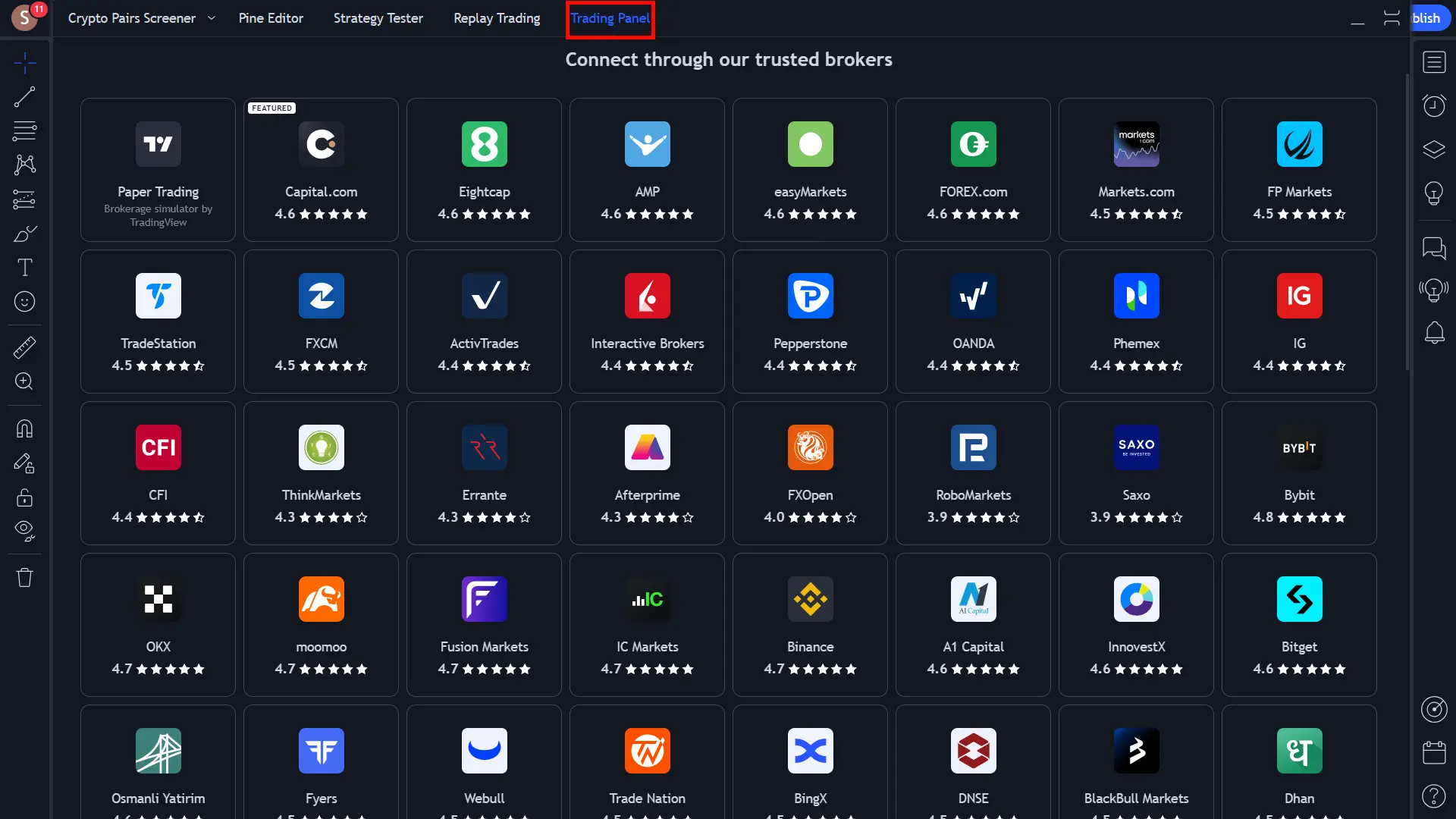Click the Publish button

pos(1432,18)
